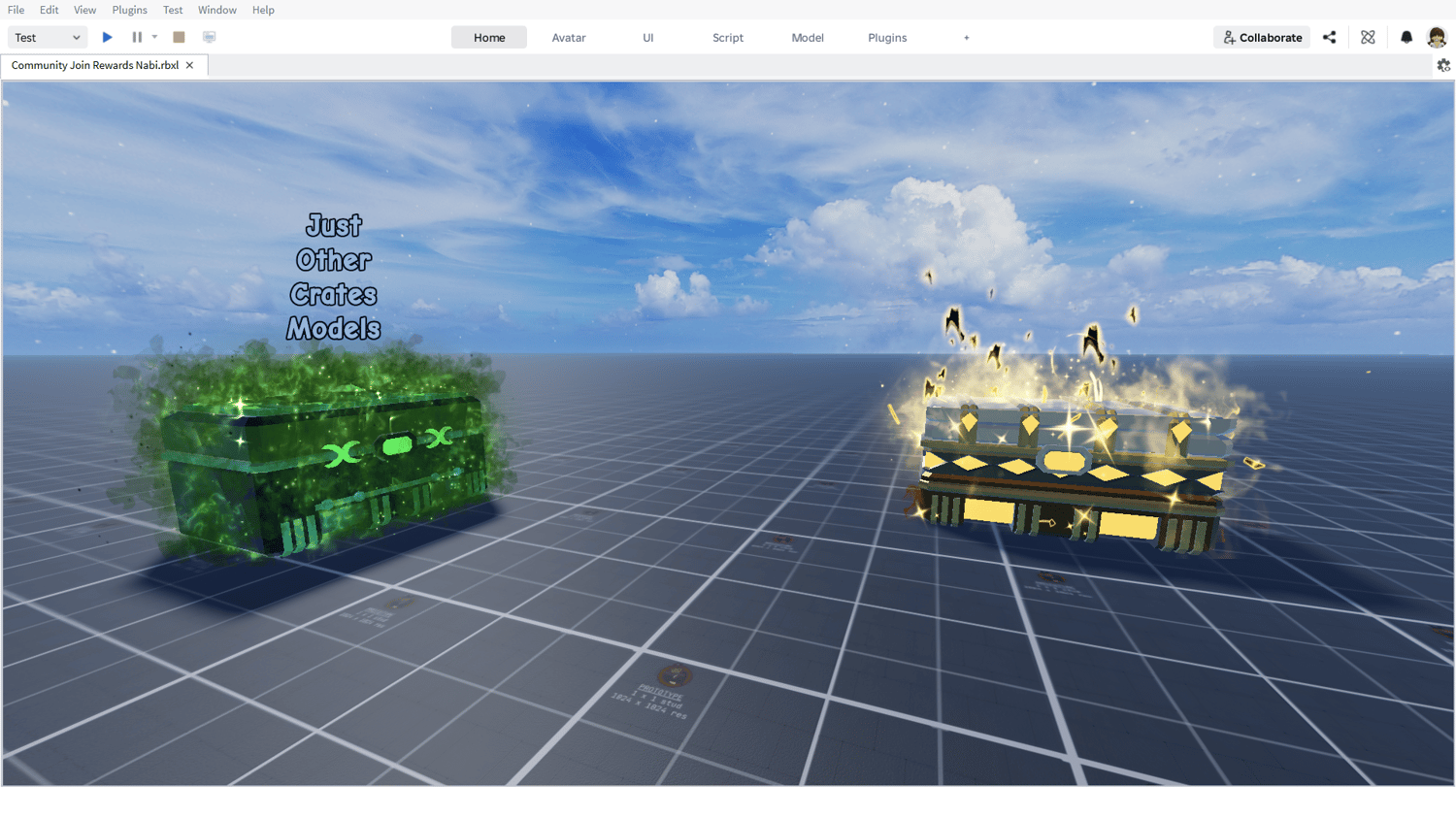
Task: Stop the playtest with the square button
Action: coord(179,37)
